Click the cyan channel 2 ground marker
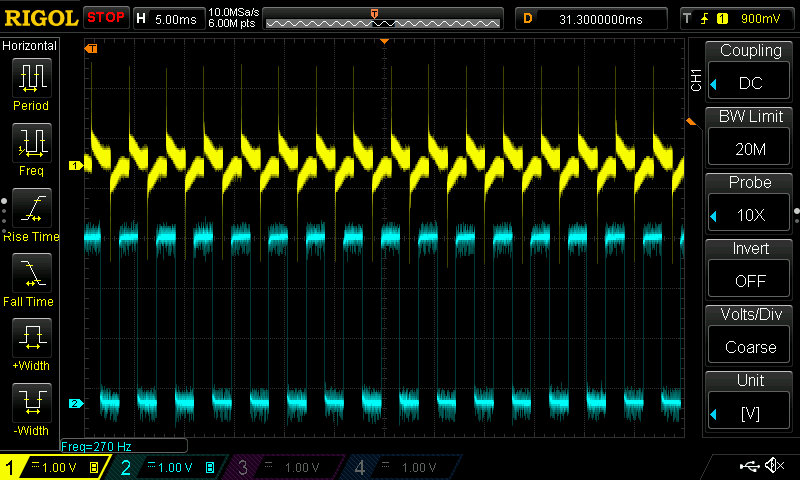The height and width of the screenshot is (480, 800). 76,403
